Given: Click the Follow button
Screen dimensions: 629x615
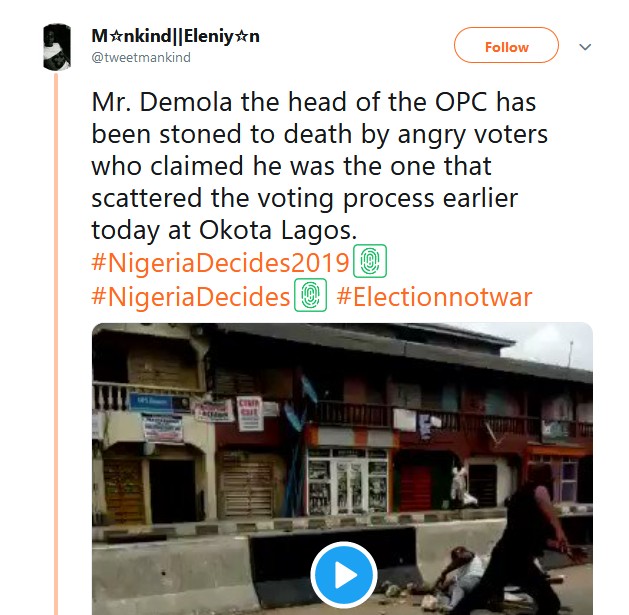Looking at the screenshot, I should click(x=506, y=47).
